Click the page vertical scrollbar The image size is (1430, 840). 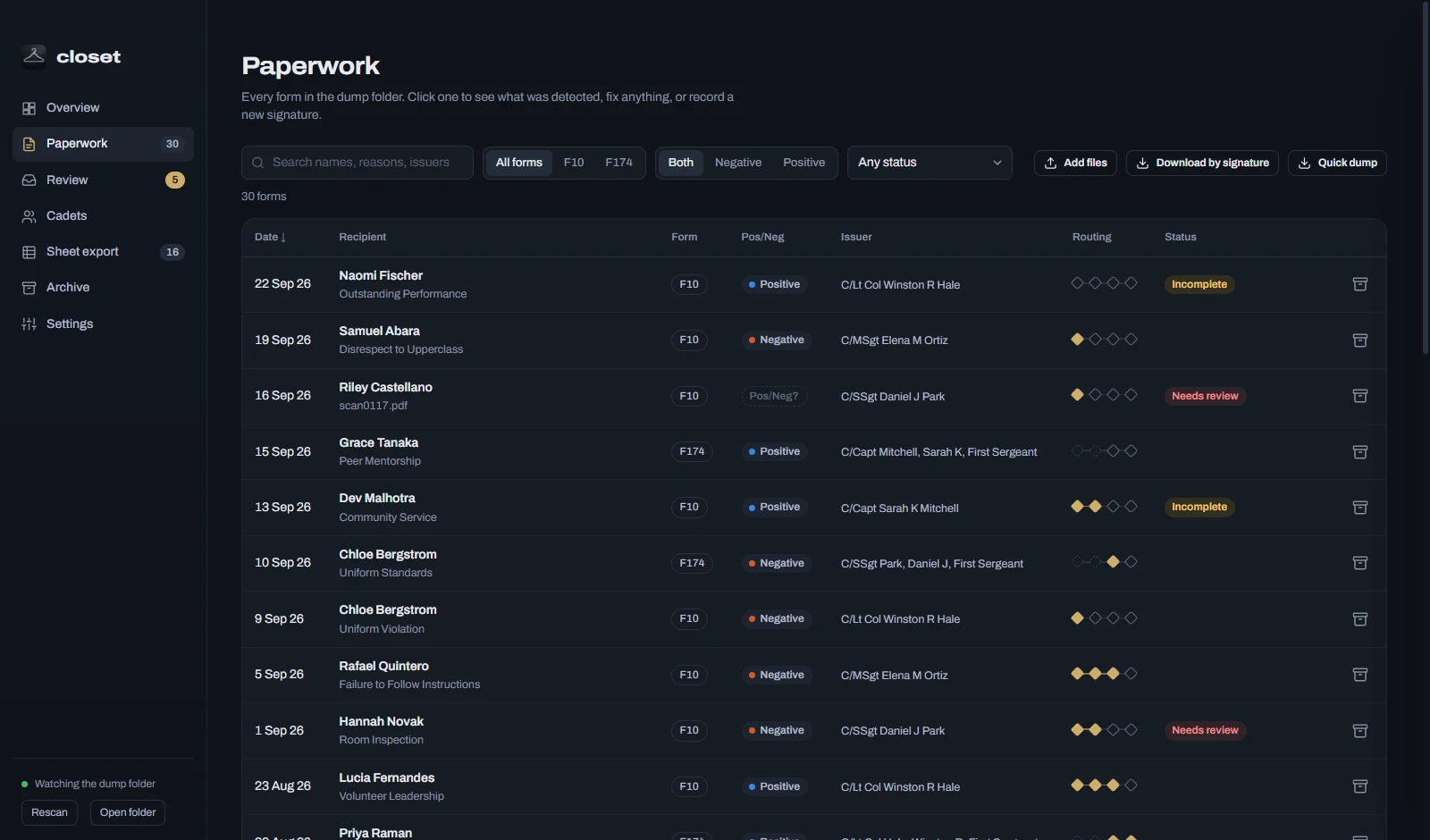tap(1426, 179)
